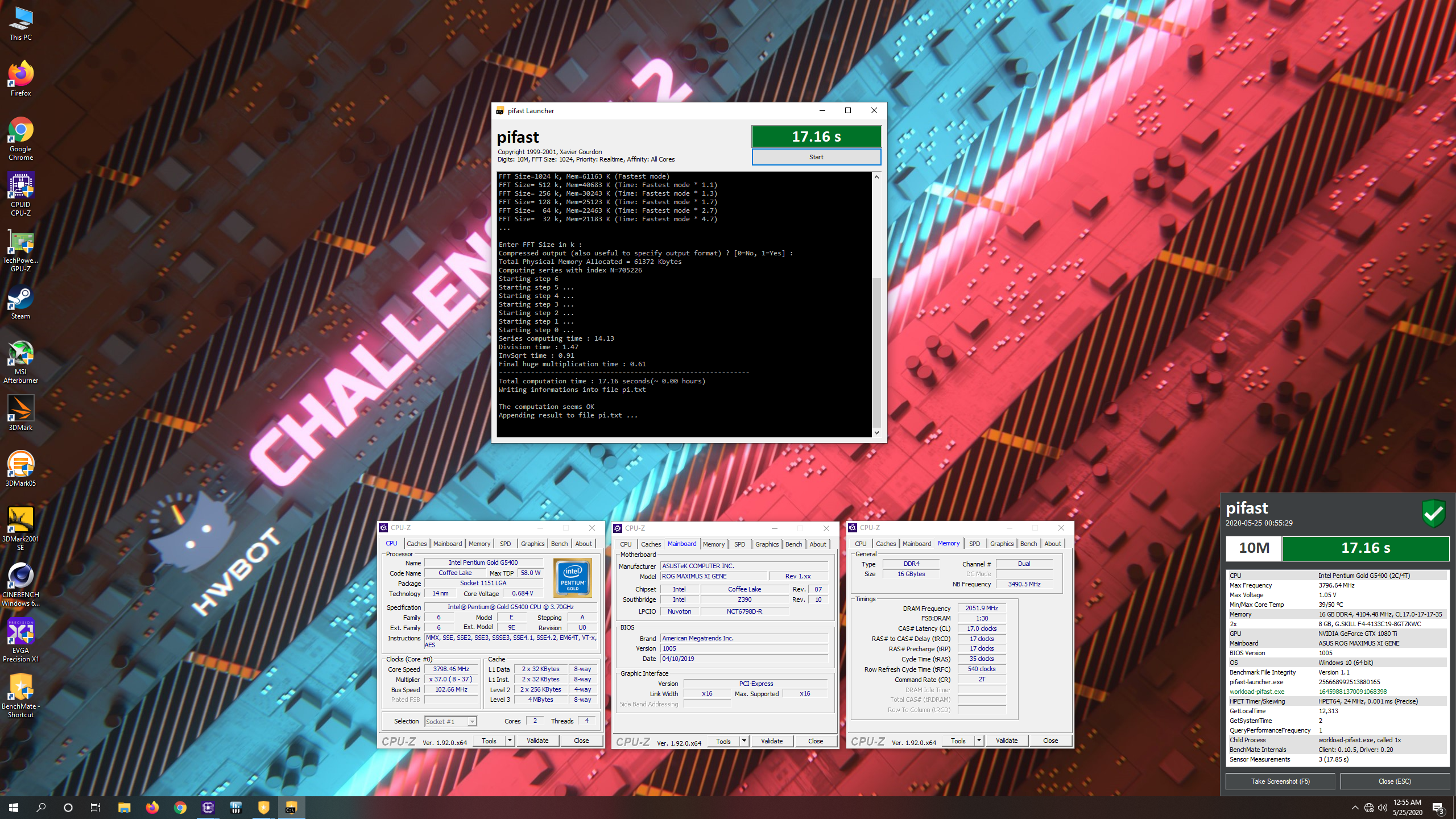Click the DRAM Frequency value 2051.9 MHz
Image resolution: width=1456 pixels, height=819 pixels.
982,609
